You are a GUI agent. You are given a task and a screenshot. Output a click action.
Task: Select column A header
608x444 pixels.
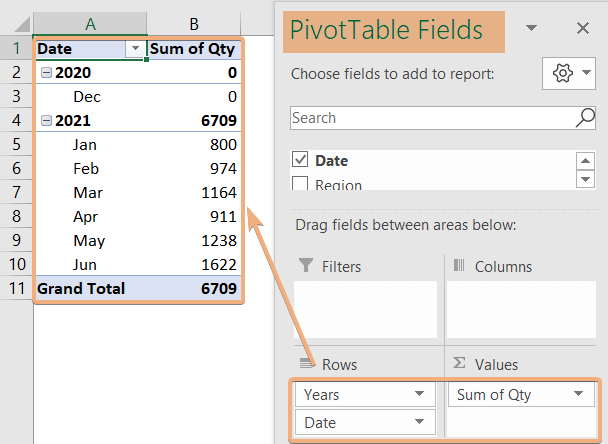(x=90, y=24)
